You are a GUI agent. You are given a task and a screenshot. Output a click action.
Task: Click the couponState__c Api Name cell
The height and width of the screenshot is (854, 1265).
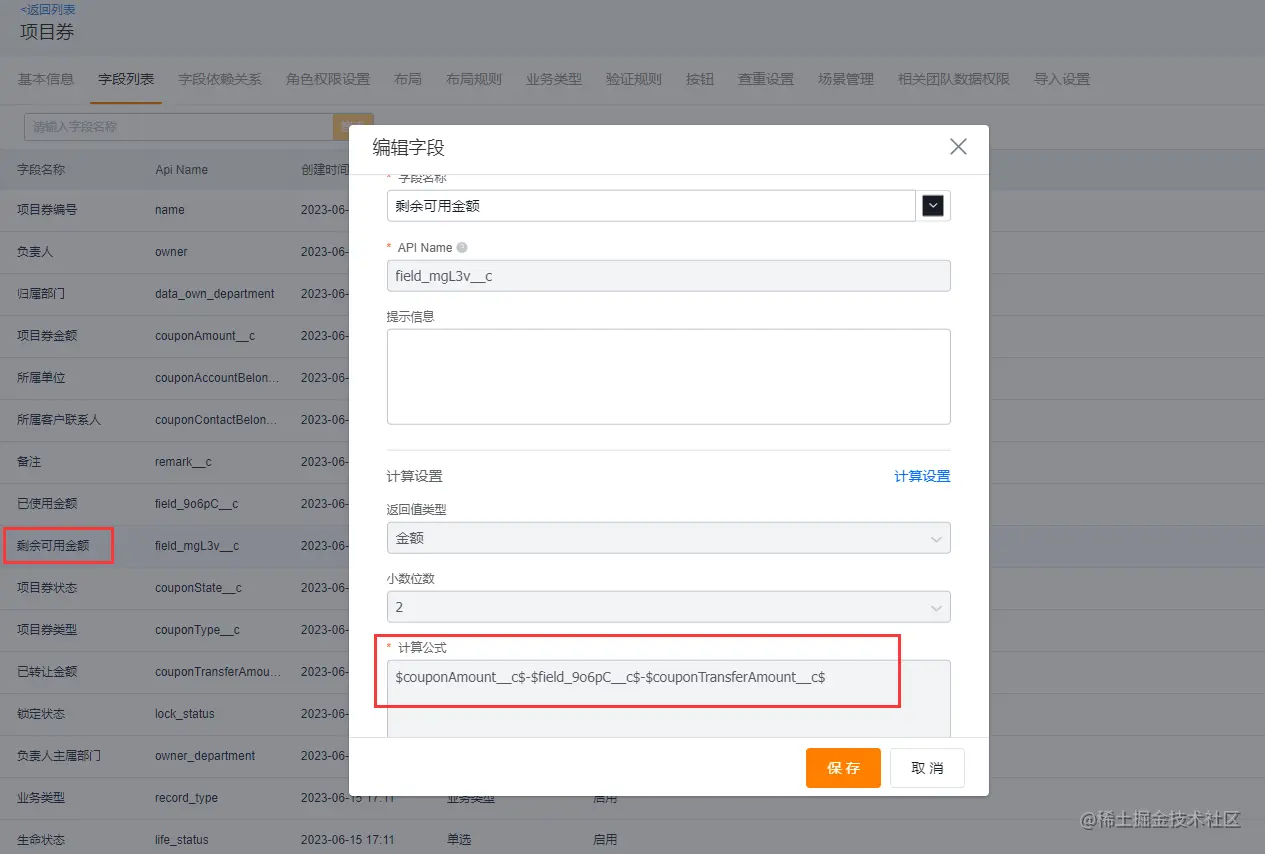tap(198, 588)
